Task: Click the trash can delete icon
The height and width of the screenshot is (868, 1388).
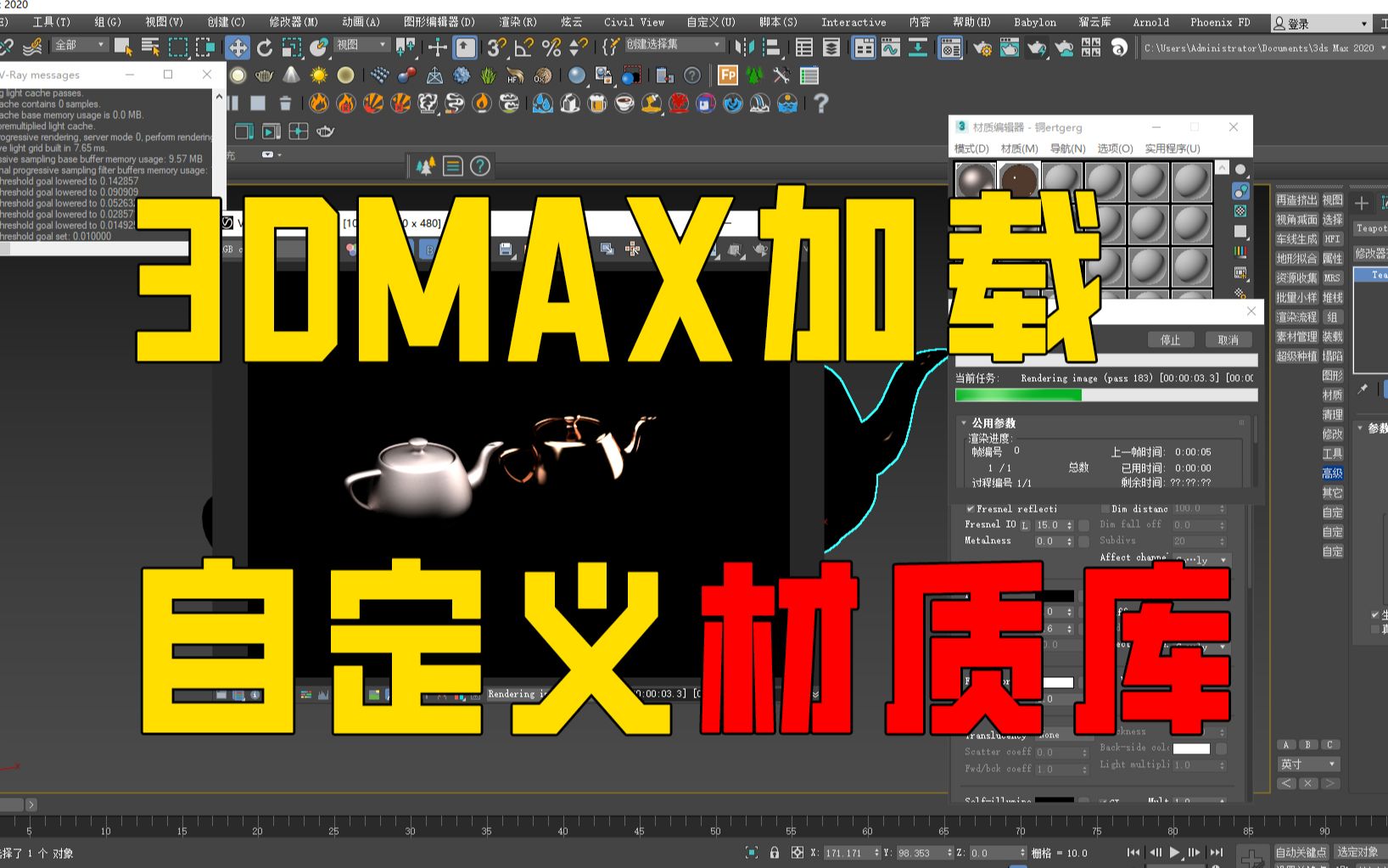Action: coord(285,103)
